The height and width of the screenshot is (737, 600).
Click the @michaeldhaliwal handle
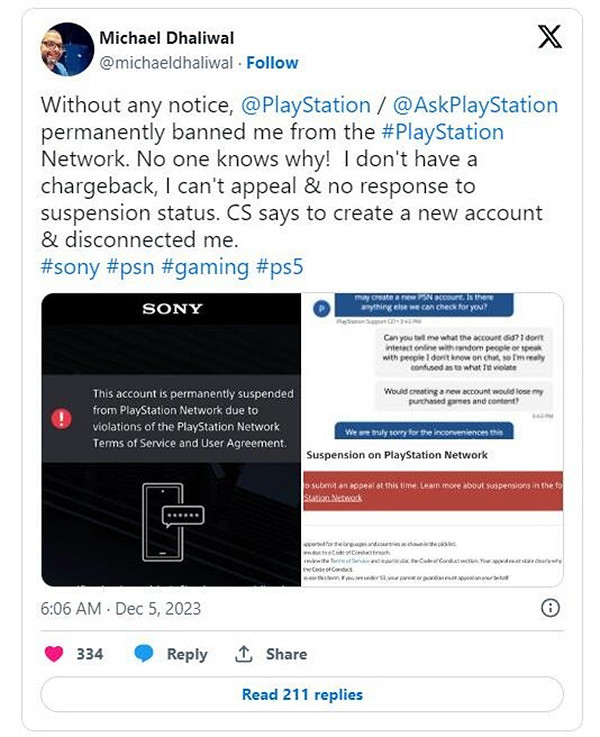tap(168, 62)
